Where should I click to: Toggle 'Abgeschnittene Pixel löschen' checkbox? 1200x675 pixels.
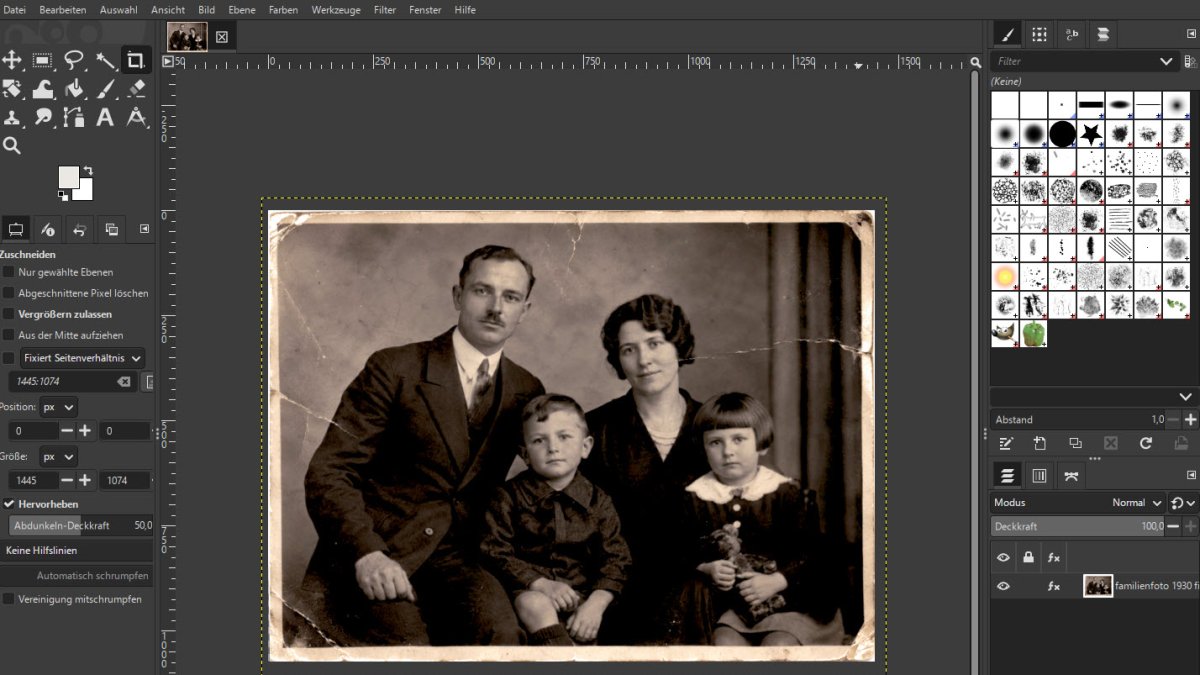[9, 293]
